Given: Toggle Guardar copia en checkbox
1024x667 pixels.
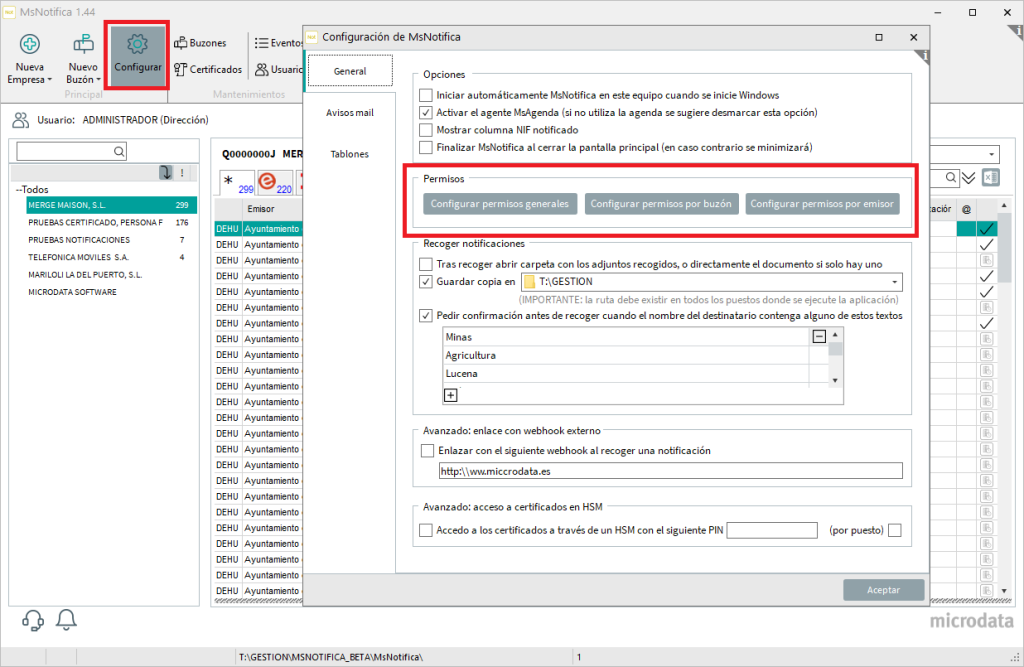Looking at the screenshot, I should point(426,282).
